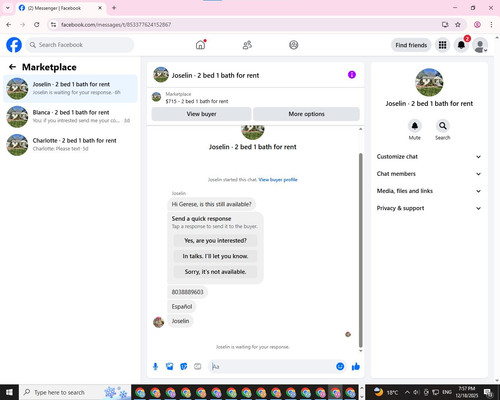Click the 'Español' message bubble

pos(182,306)
